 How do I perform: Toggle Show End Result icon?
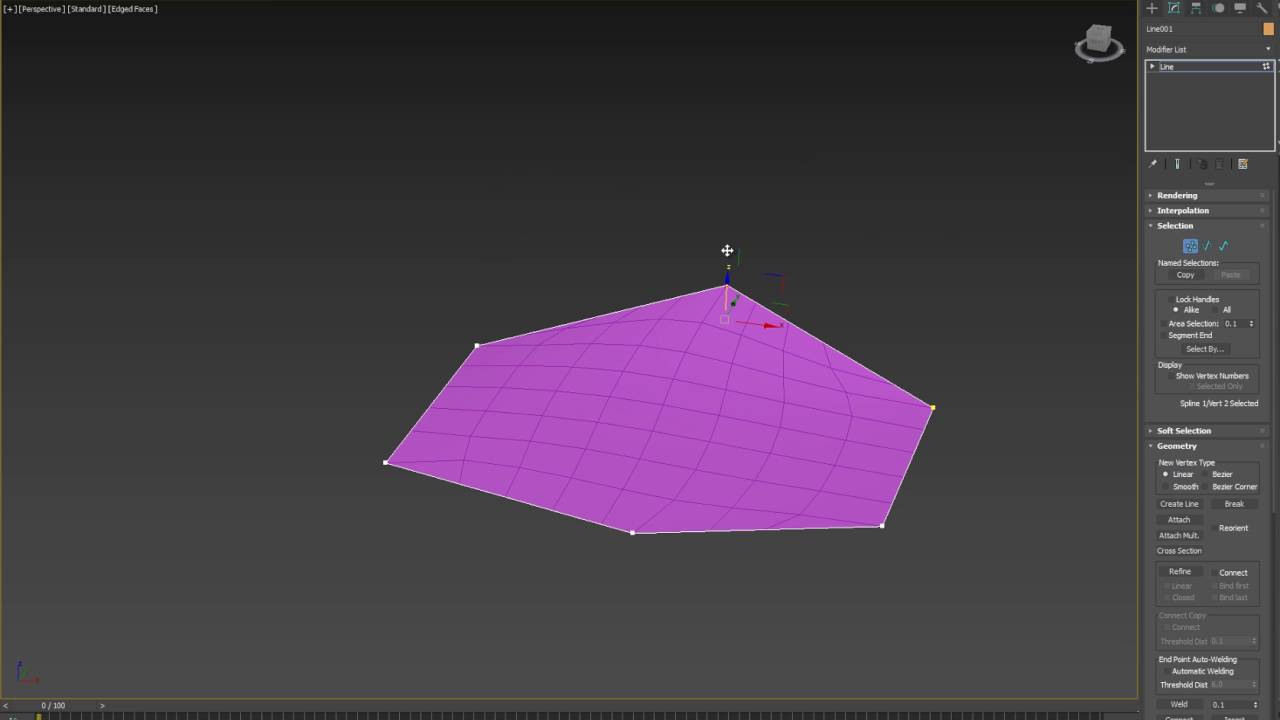1177,164
